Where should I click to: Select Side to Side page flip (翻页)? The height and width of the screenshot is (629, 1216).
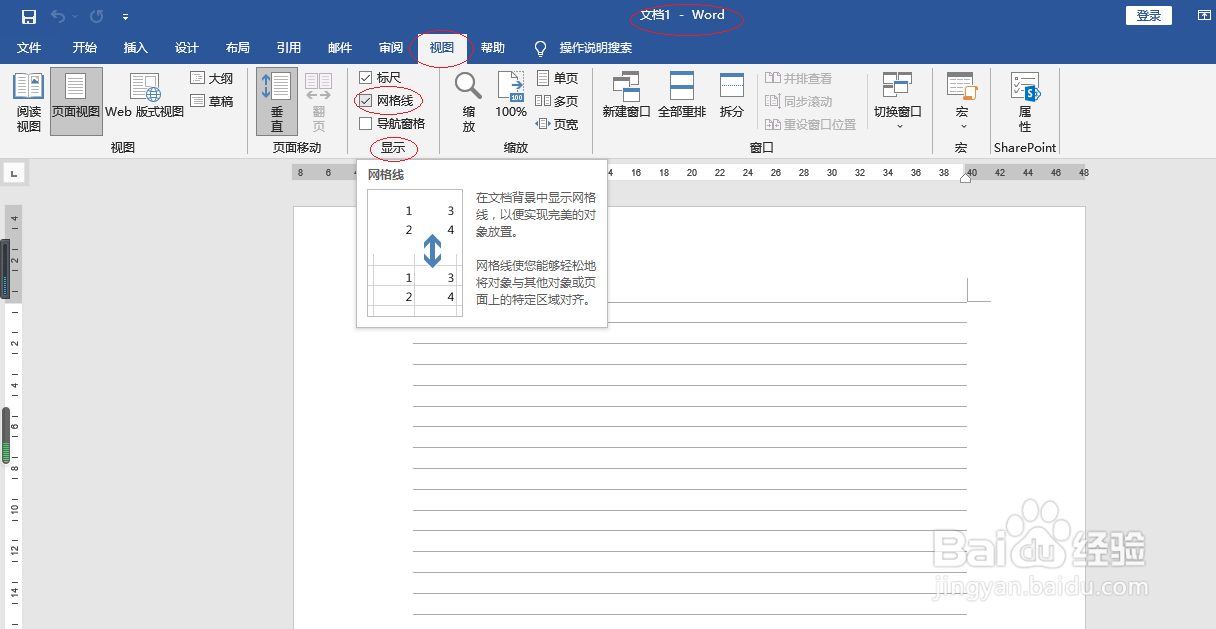(x=319, y=102)
